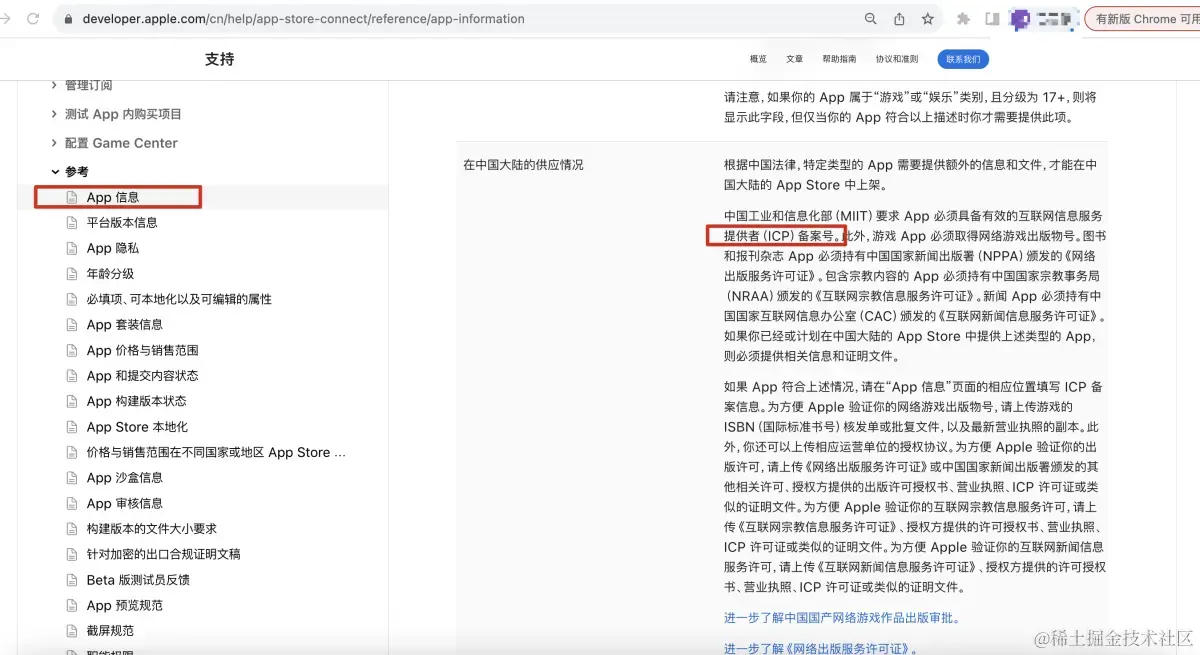The image size is (1200, 655).
Task: Open the 平台版本信息 sidebar item
Action: point(122,222)
